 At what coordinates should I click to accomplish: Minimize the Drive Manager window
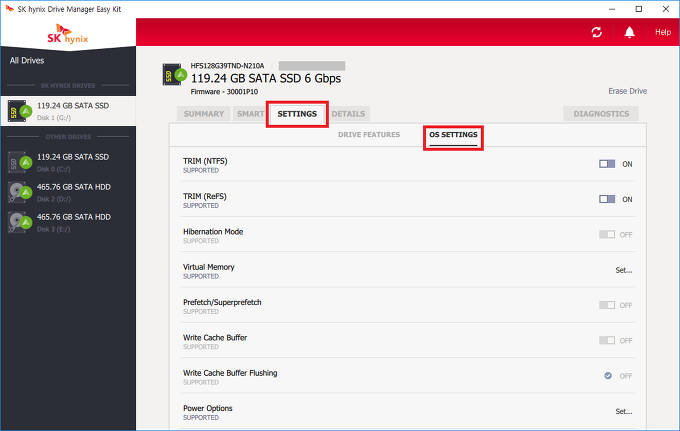click(x=612, y=9)
